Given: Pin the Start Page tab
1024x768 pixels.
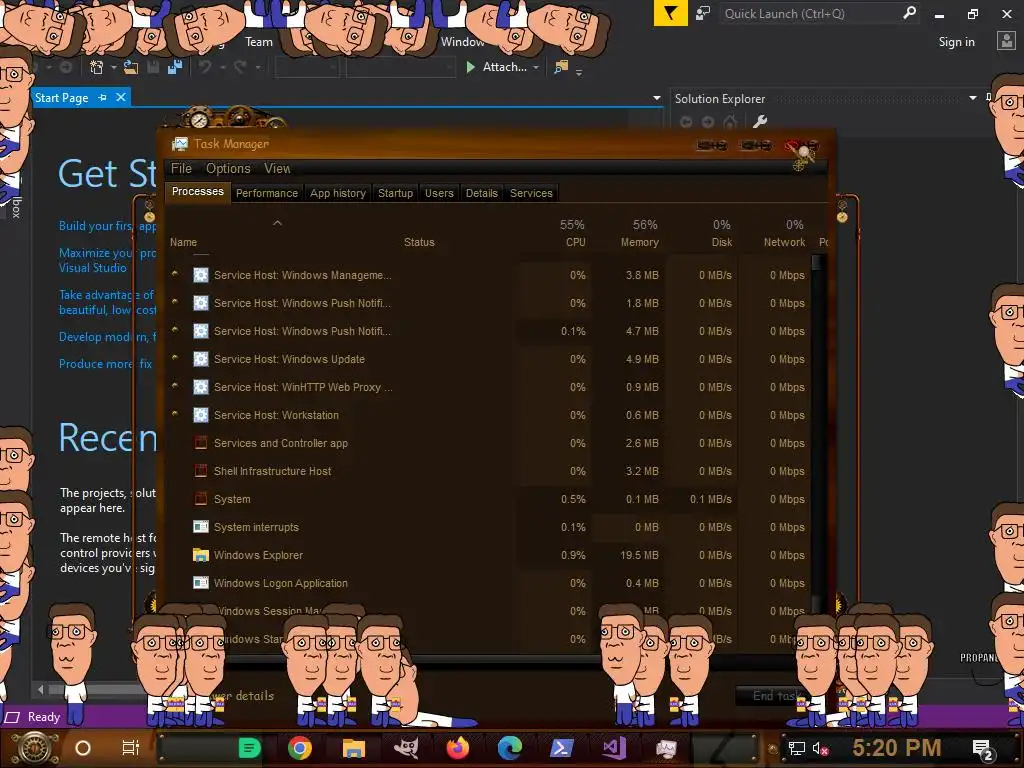Looking at the screenshot, I should (103, 97).
